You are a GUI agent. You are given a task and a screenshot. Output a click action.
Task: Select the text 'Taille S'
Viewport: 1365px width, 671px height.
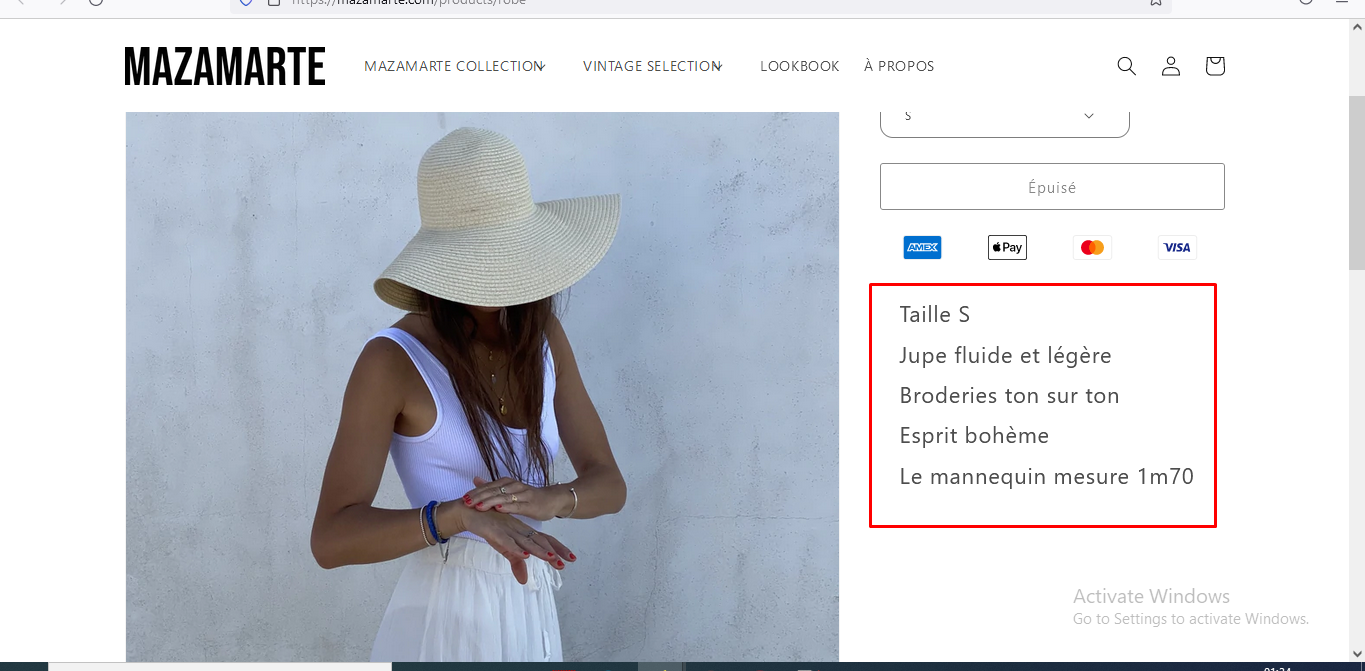[x=935, y=315]
